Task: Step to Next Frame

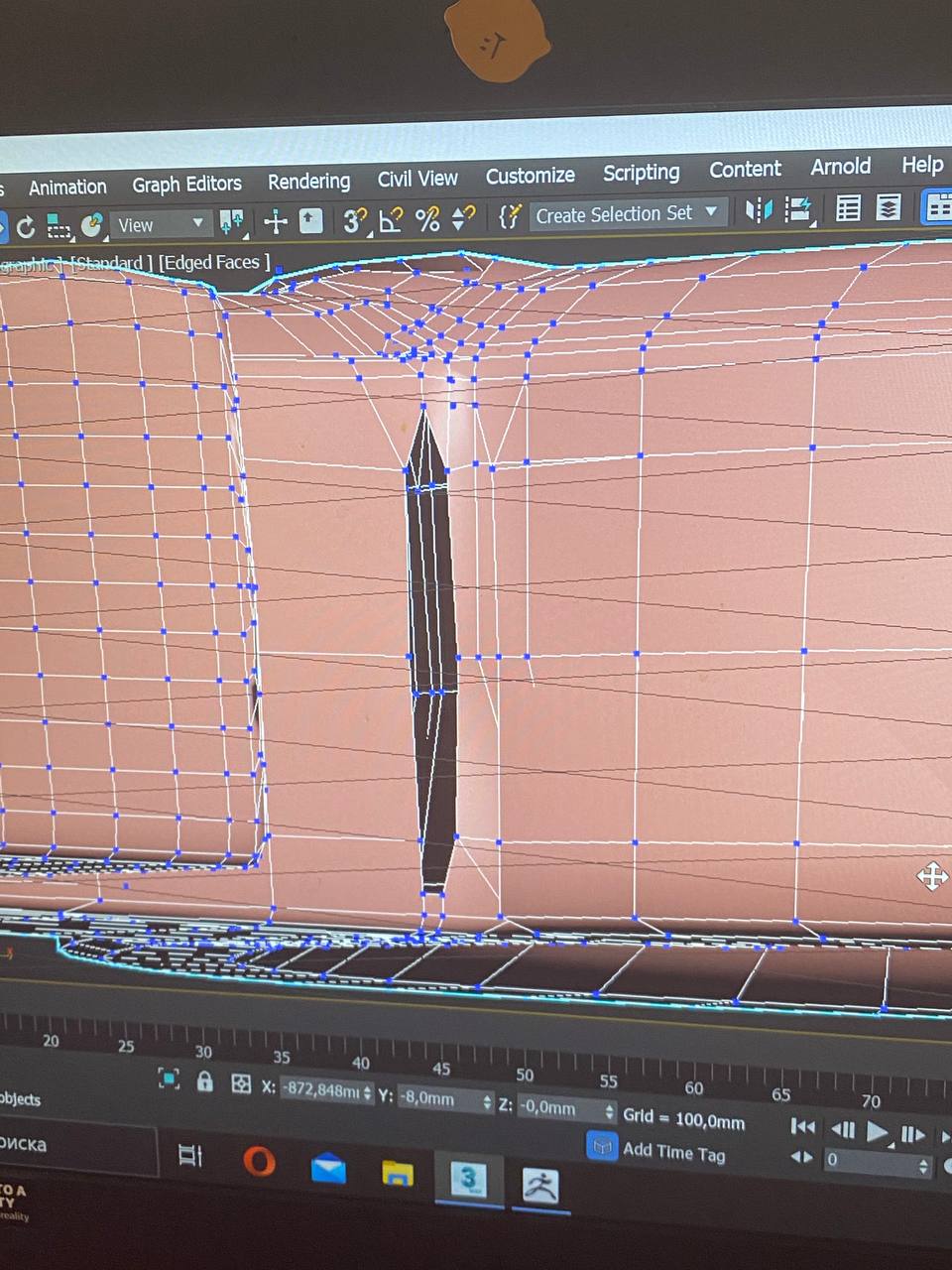Action: tap(912, 1133)
